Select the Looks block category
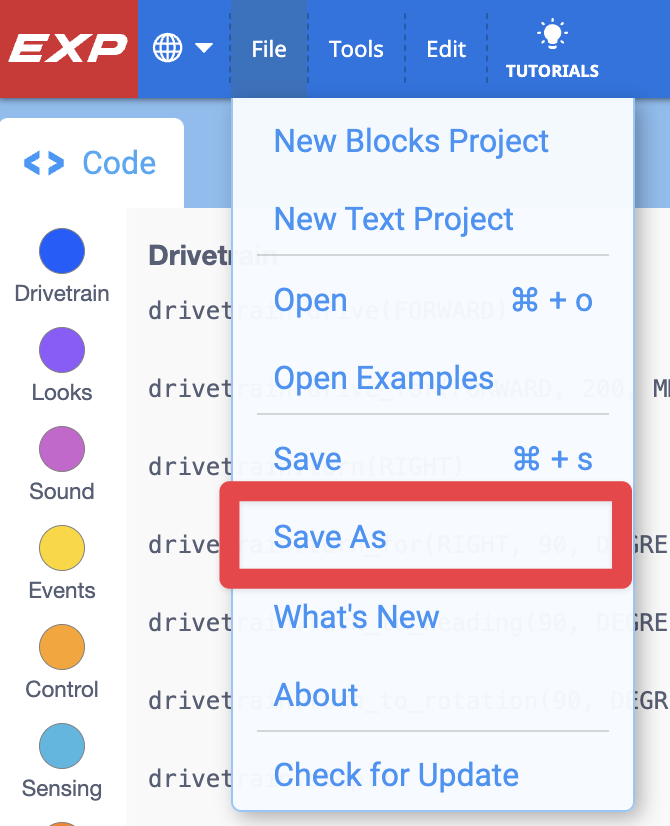 click(x=61, y=350)
